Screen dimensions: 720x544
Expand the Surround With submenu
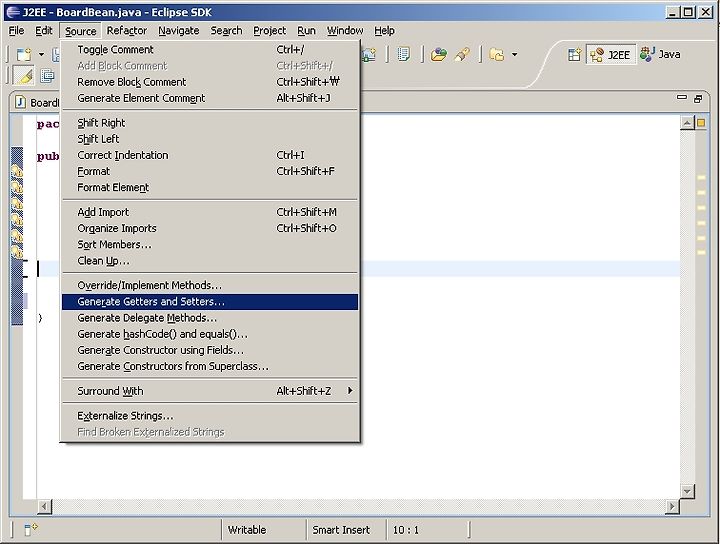pos(210,391)
